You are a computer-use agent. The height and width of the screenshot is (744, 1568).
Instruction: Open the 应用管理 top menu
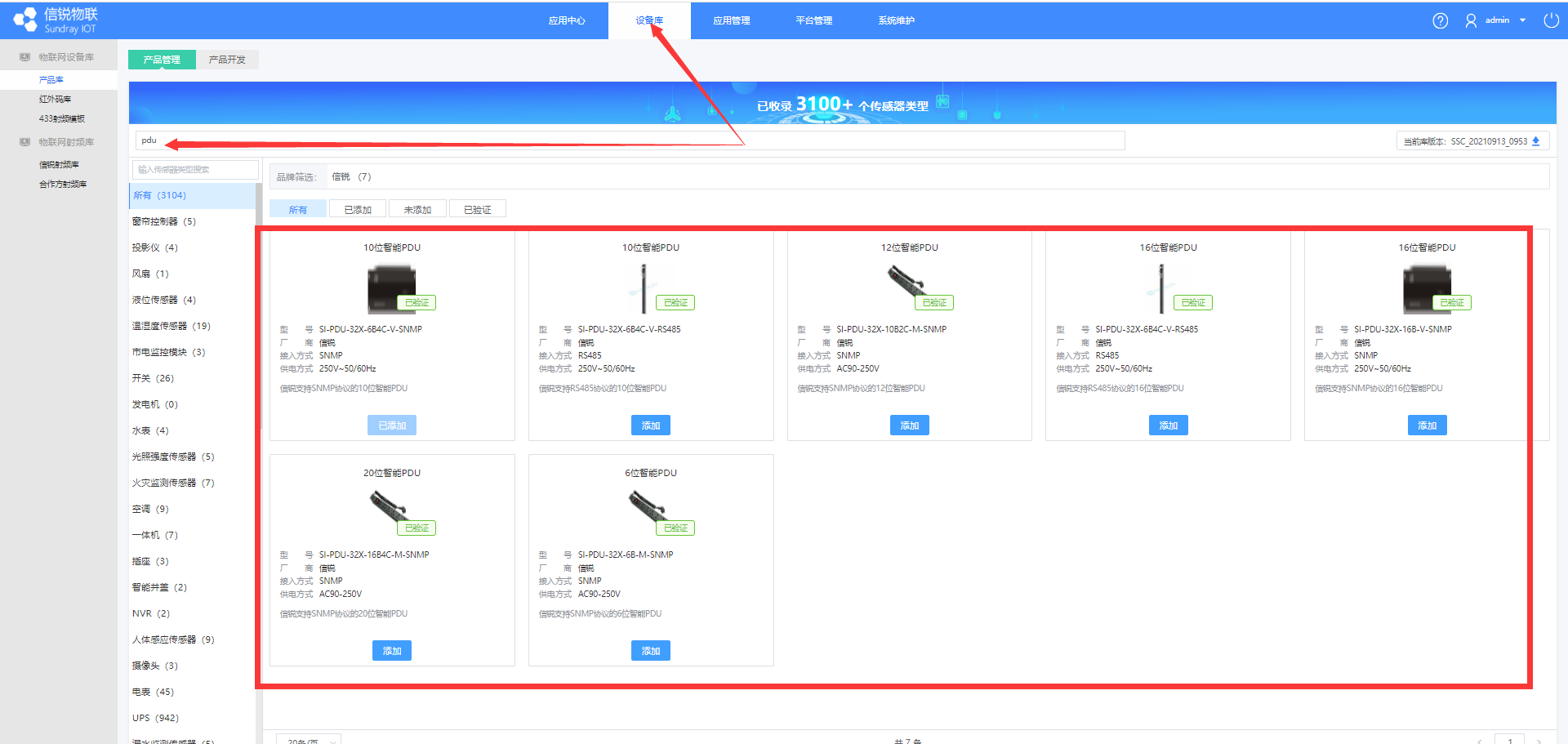(x=732, y=20)
